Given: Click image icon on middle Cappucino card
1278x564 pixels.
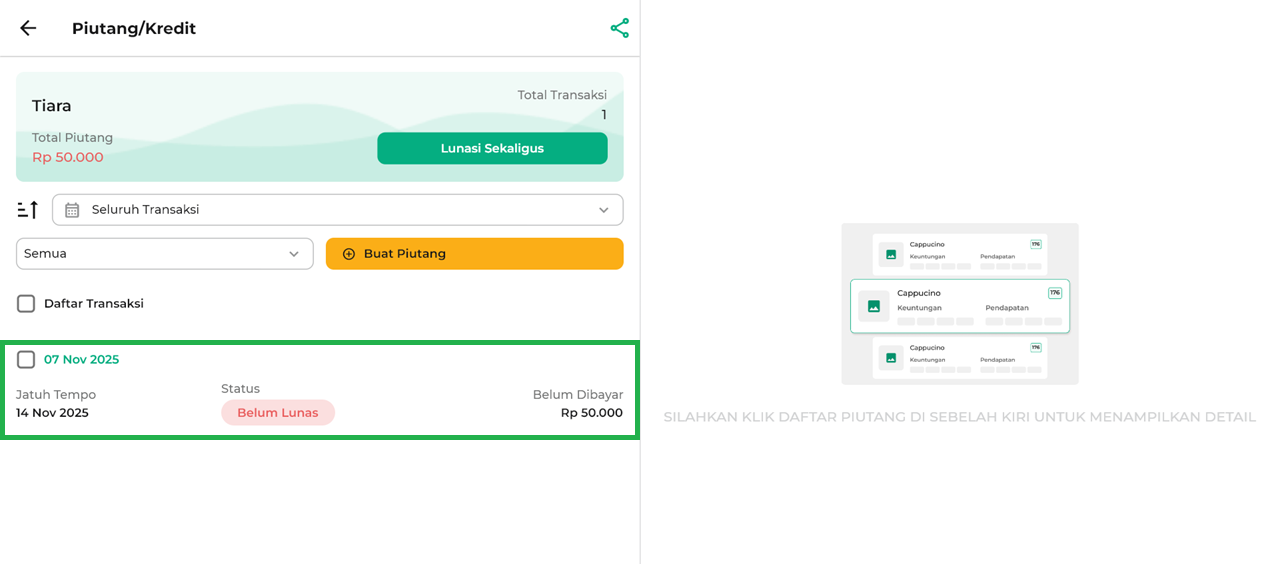Looking at the screenshot, I should [x=873, y=306].
